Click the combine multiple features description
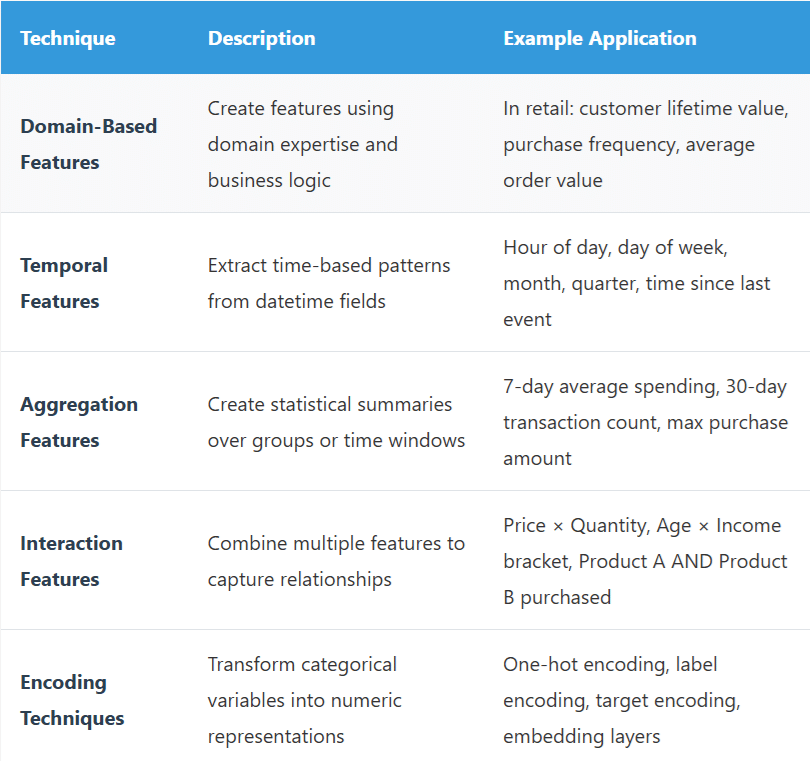Image resolution: width=810 pixels, height=761 pixels. (x=335, y=544)
